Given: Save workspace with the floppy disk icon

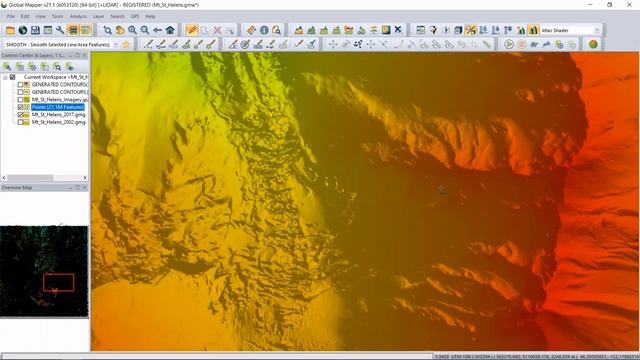Looking at the screenshot, I should [36, 30].
